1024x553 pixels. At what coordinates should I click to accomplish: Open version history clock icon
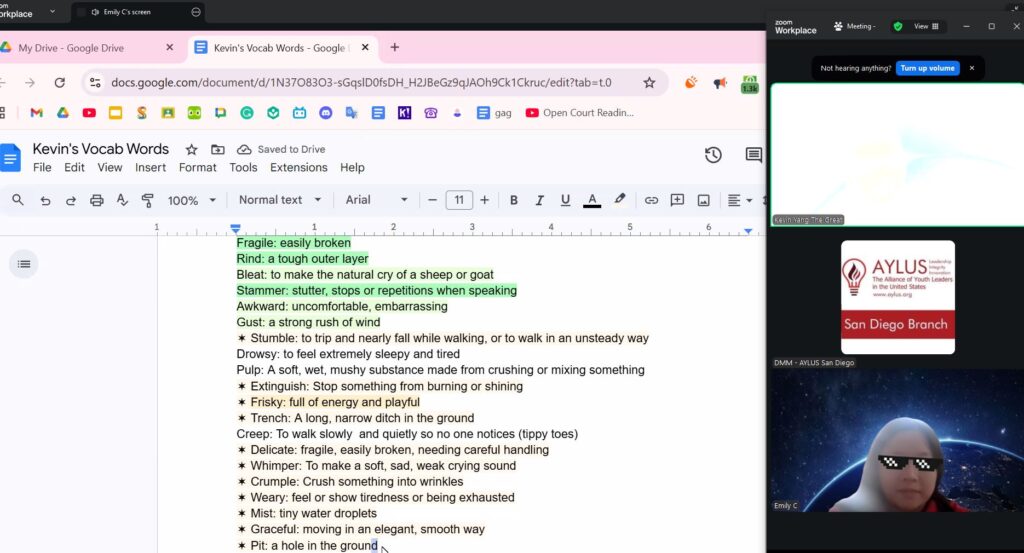713,155
